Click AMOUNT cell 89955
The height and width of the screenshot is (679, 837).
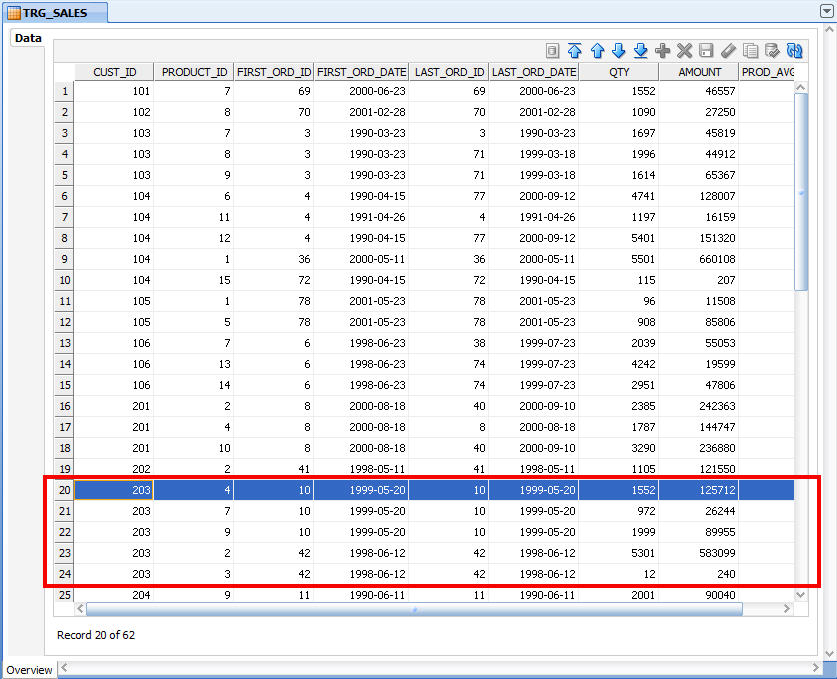tap(699, 532)
